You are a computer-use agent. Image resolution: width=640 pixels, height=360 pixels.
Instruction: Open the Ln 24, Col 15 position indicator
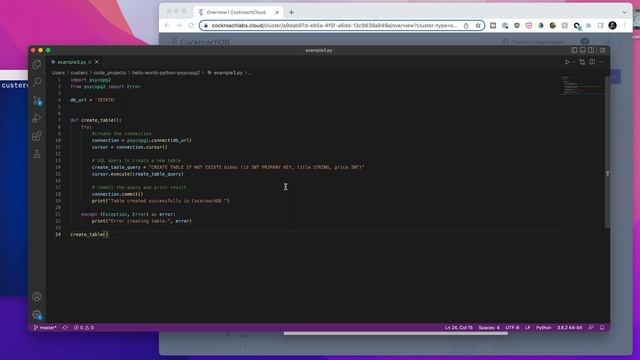point(458,328)
